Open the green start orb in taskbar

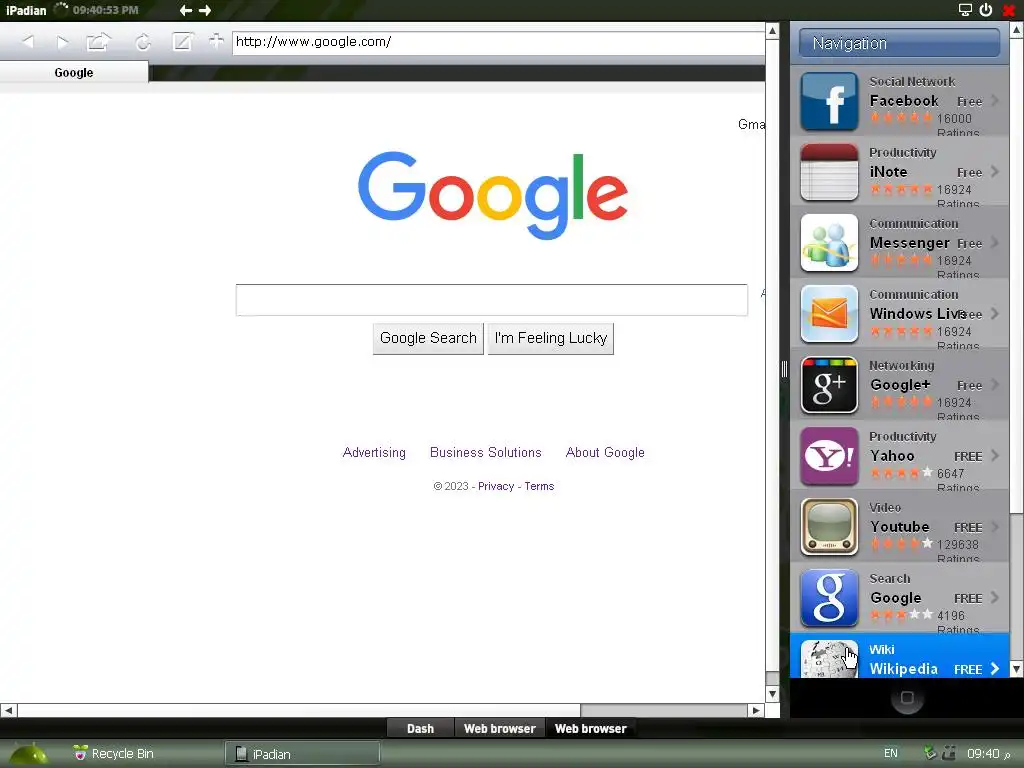click(x=28, y=755)
